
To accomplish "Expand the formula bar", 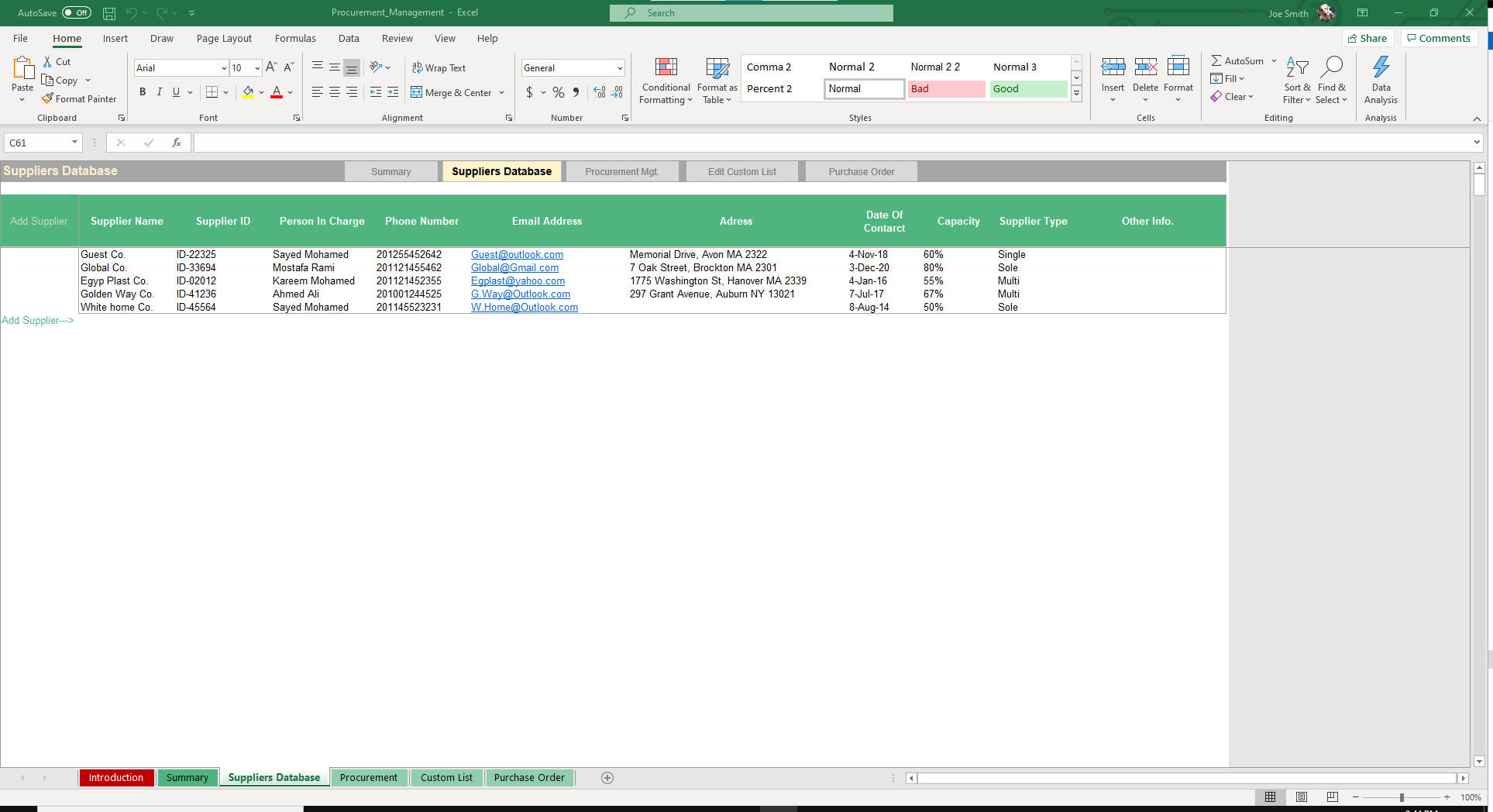I will point(1477,143).
